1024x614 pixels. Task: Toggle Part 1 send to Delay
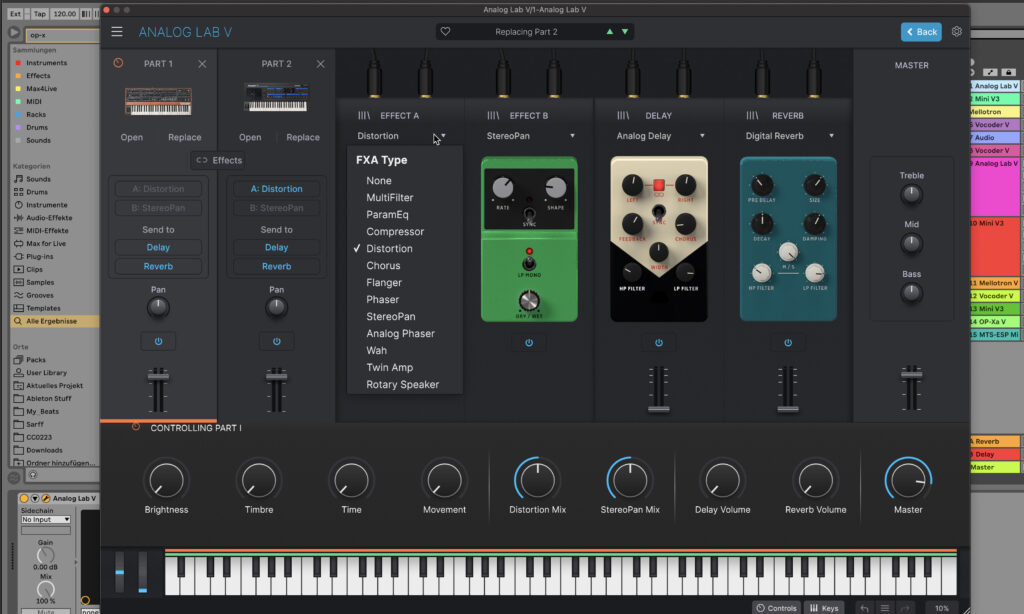tap(158, 248)
